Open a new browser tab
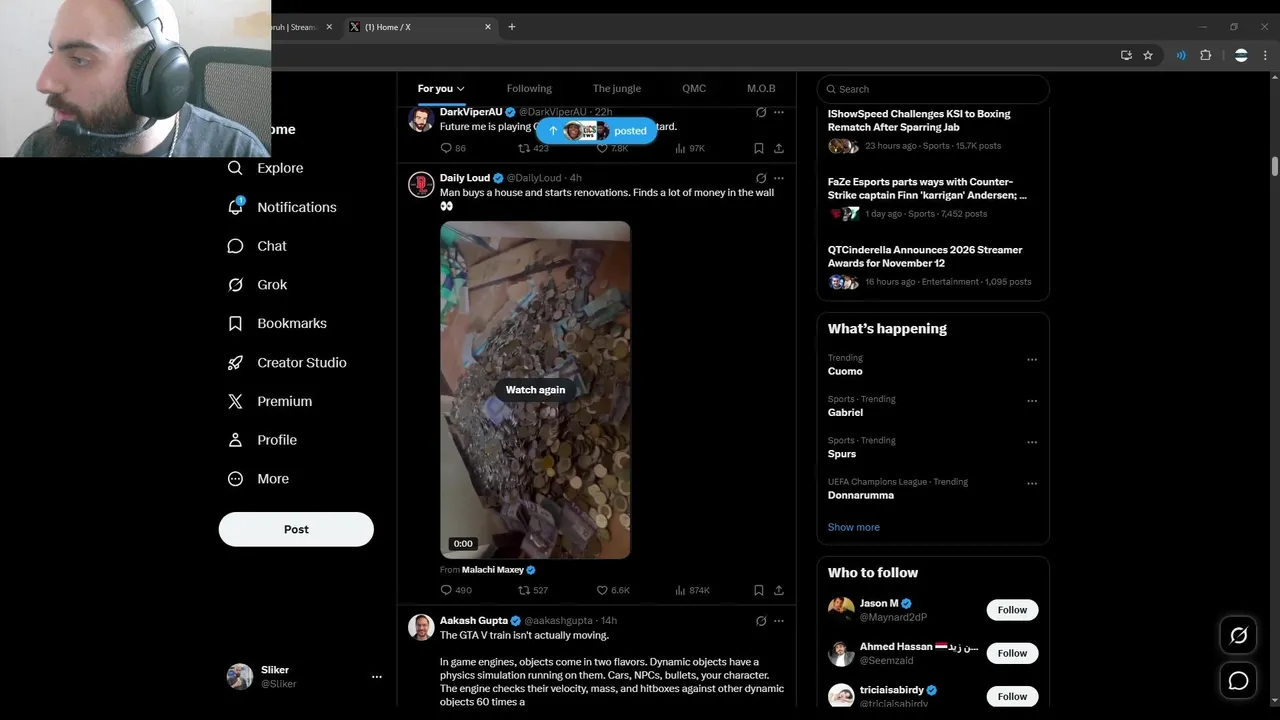The image size is (1280, 720). coord(512,27)
